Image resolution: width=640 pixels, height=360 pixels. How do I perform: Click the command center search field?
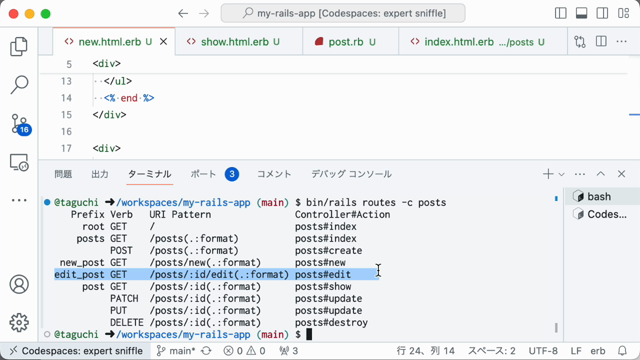[x=343, y=13]
